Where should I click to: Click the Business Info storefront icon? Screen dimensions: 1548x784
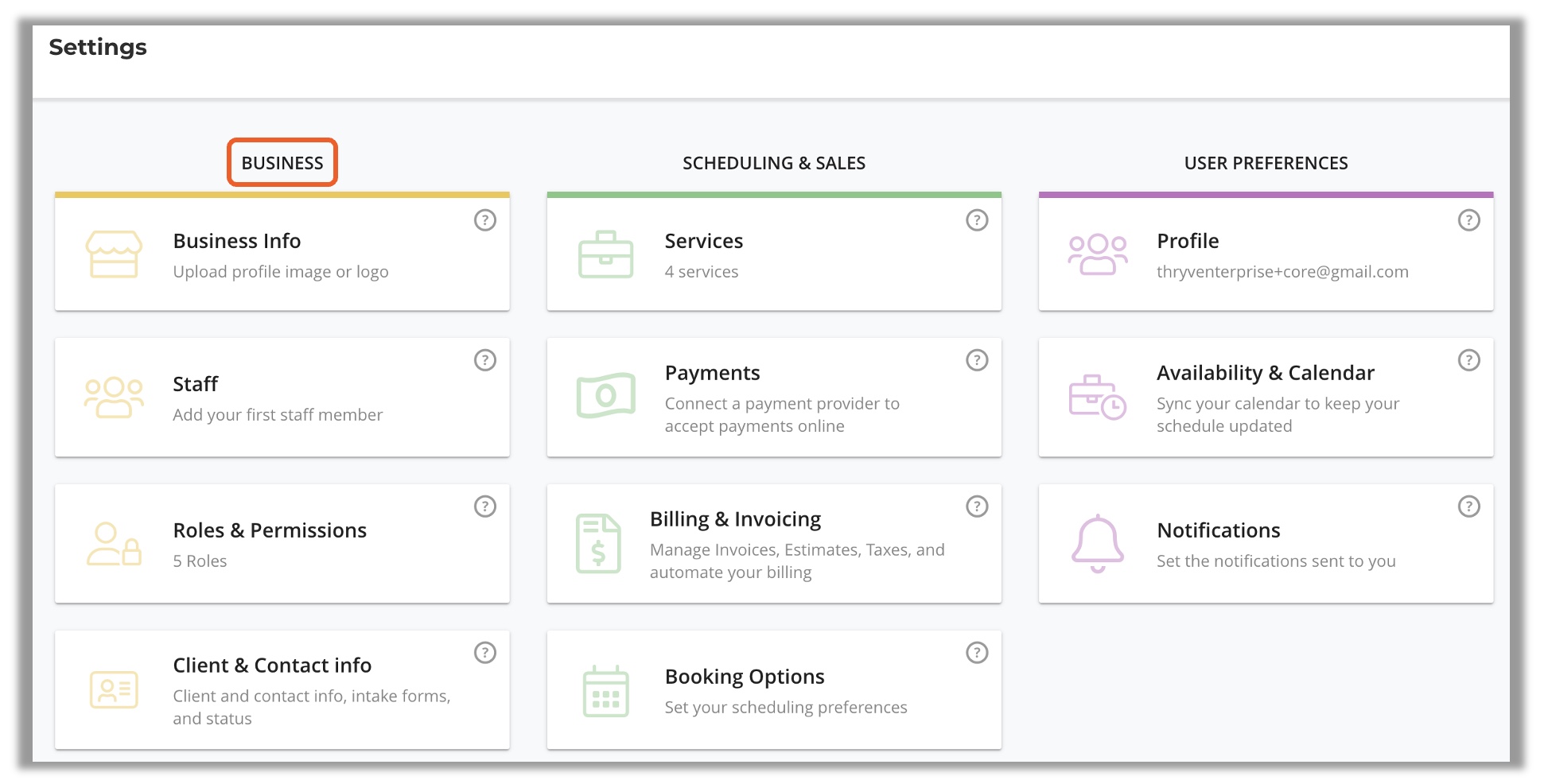pyautogui.click(x=114, y=254)
